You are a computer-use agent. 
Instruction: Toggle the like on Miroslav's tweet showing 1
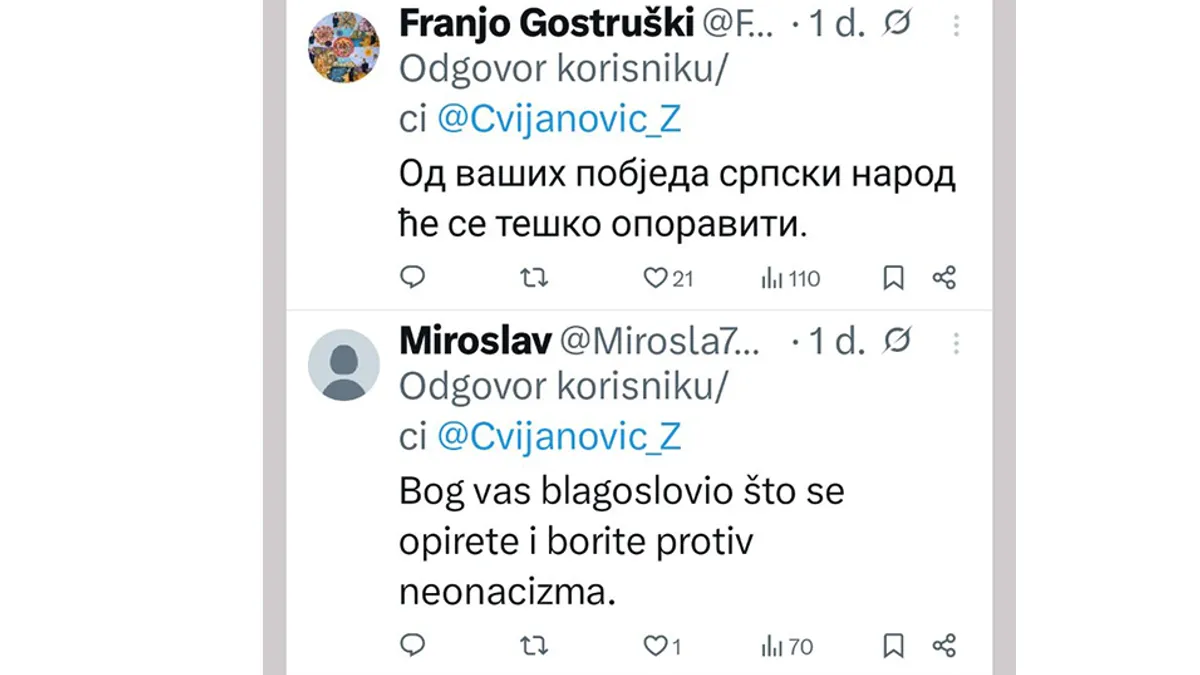pyautogui.click(x=658, y=646)
